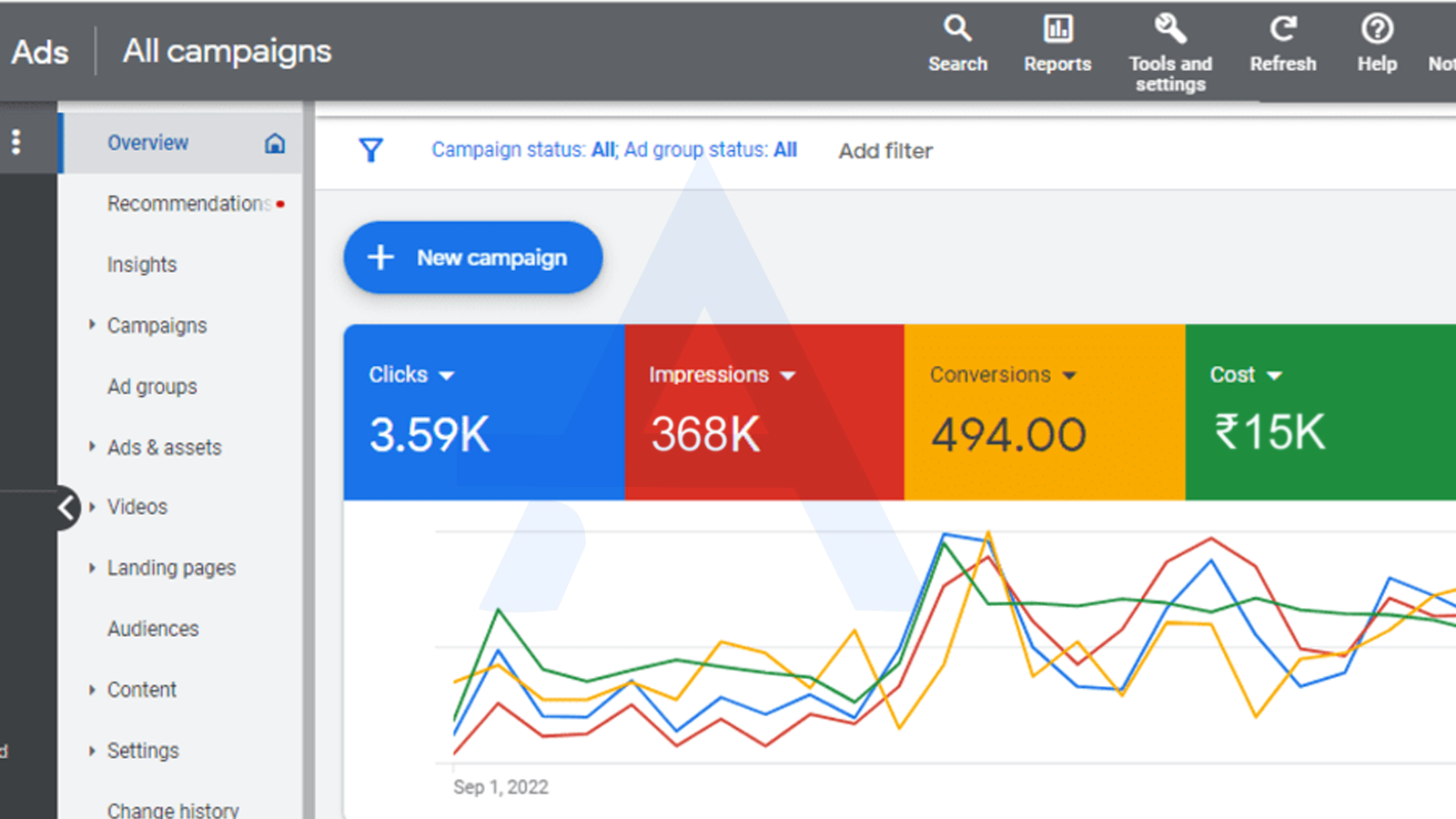1456x819 pixels.
Task: Click the Settings sidebar label
Action: [143, 751]
